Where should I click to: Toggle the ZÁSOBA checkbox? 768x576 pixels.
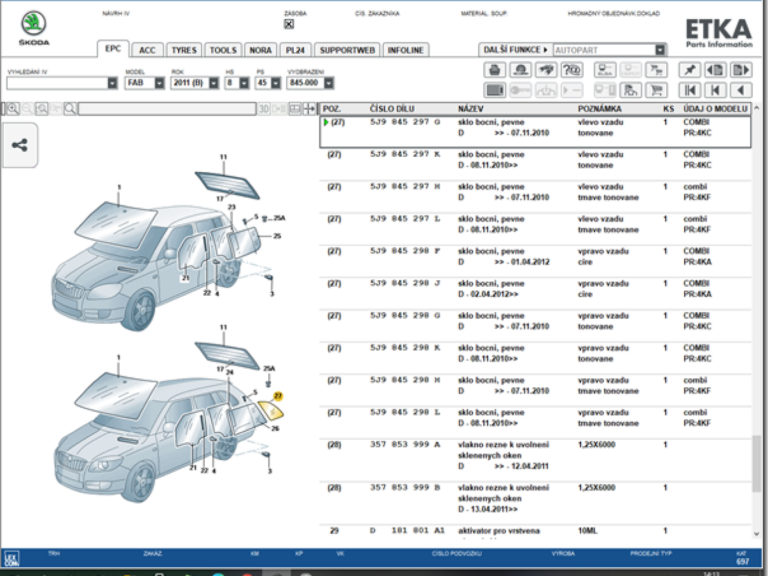pos(289,24)
